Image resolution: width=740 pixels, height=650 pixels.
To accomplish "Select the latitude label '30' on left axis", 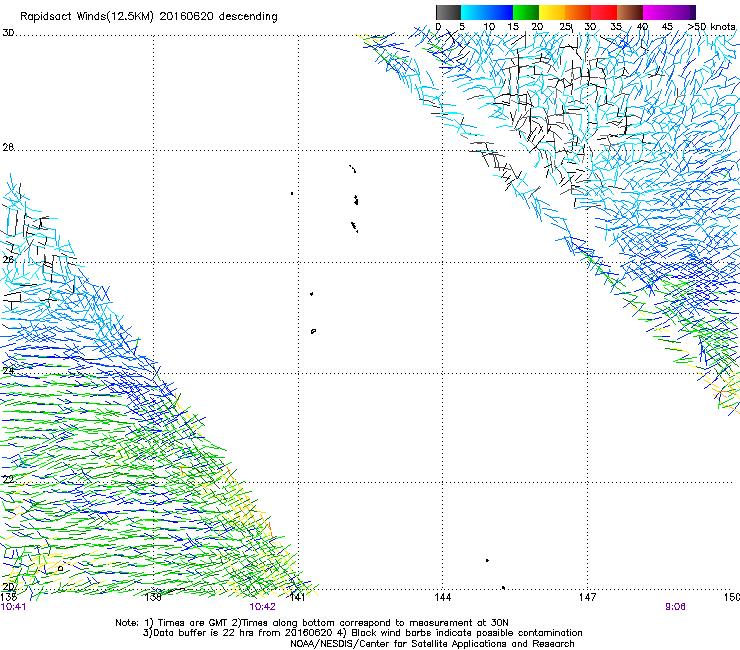I will click(x=8, y=33).
